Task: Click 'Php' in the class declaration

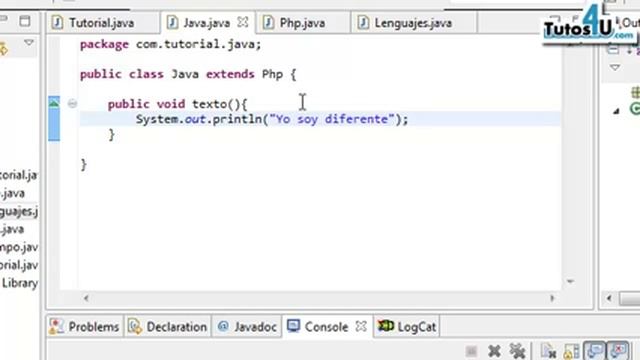Action: [272, 74]
